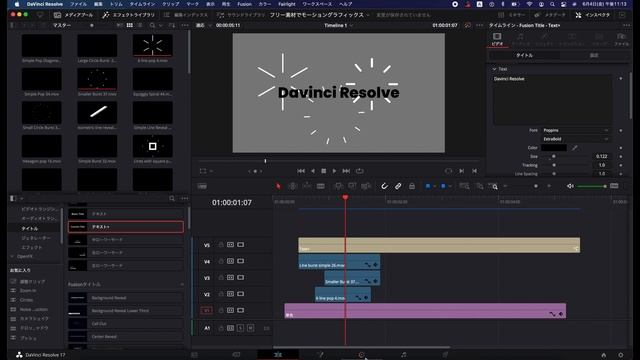Solo the A1 audio track
Screen dimensions: 640x360
click(240, 328)
